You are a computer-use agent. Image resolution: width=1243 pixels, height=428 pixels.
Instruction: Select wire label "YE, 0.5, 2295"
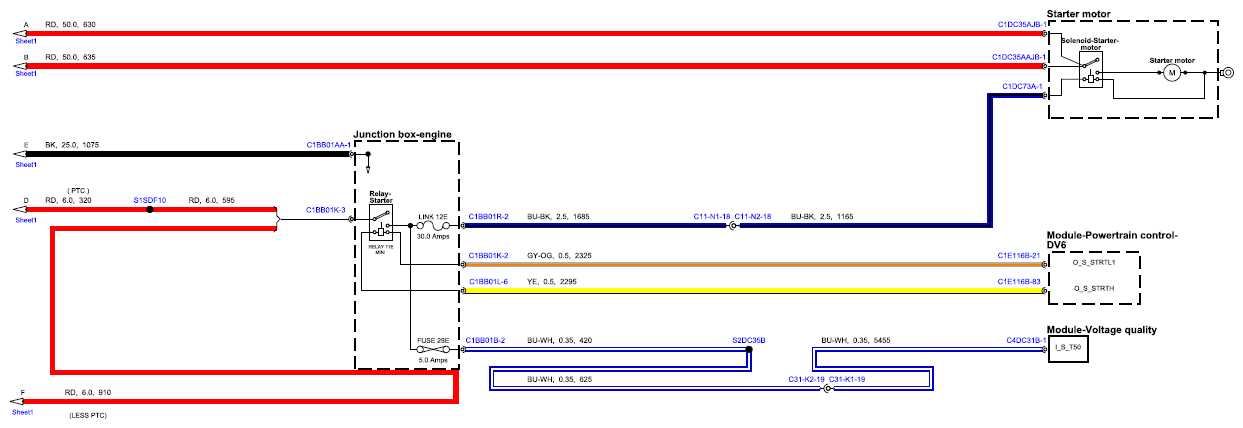click(555, 281)
